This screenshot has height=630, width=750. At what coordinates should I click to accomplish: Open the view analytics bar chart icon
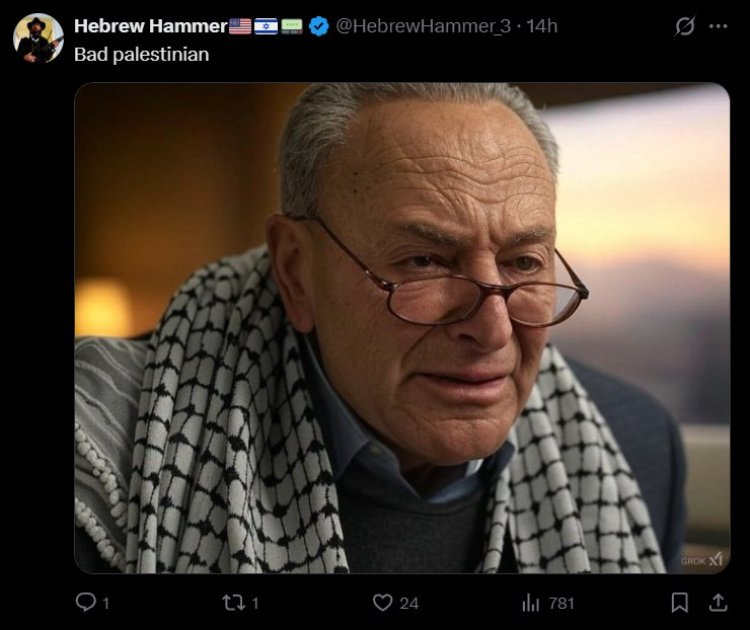tap(531, 602)
